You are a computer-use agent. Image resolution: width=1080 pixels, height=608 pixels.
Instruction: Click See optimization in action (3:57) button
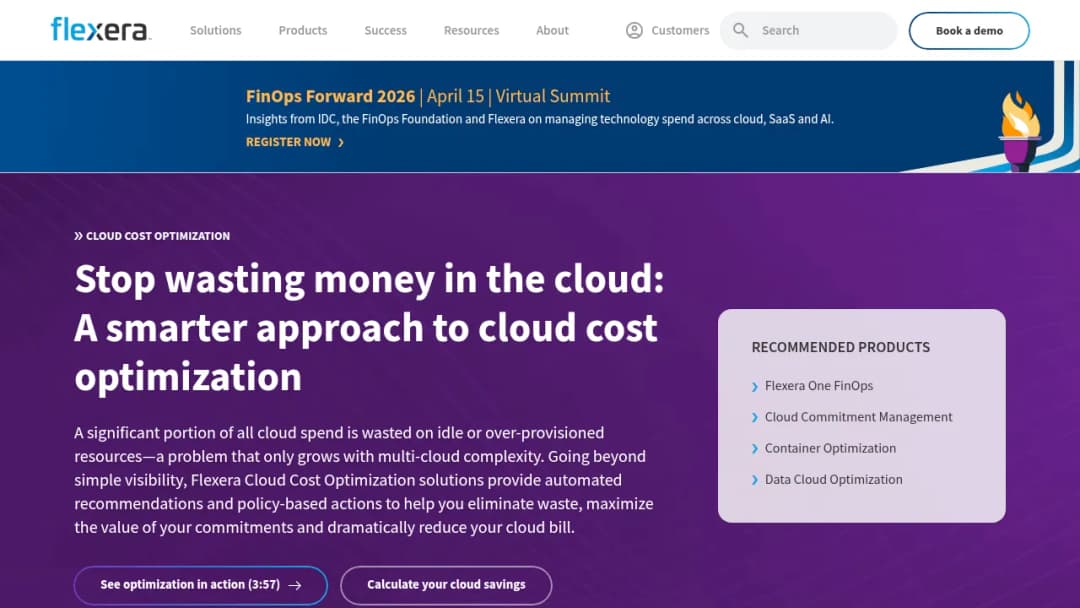click(200, 585)
